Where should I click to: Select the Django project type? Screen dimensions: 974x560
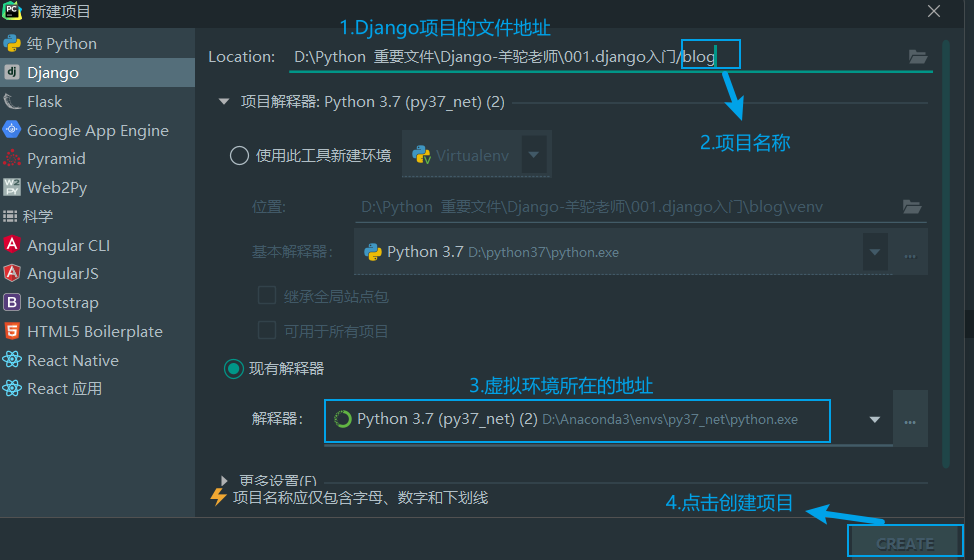click(x=98, y=73)
